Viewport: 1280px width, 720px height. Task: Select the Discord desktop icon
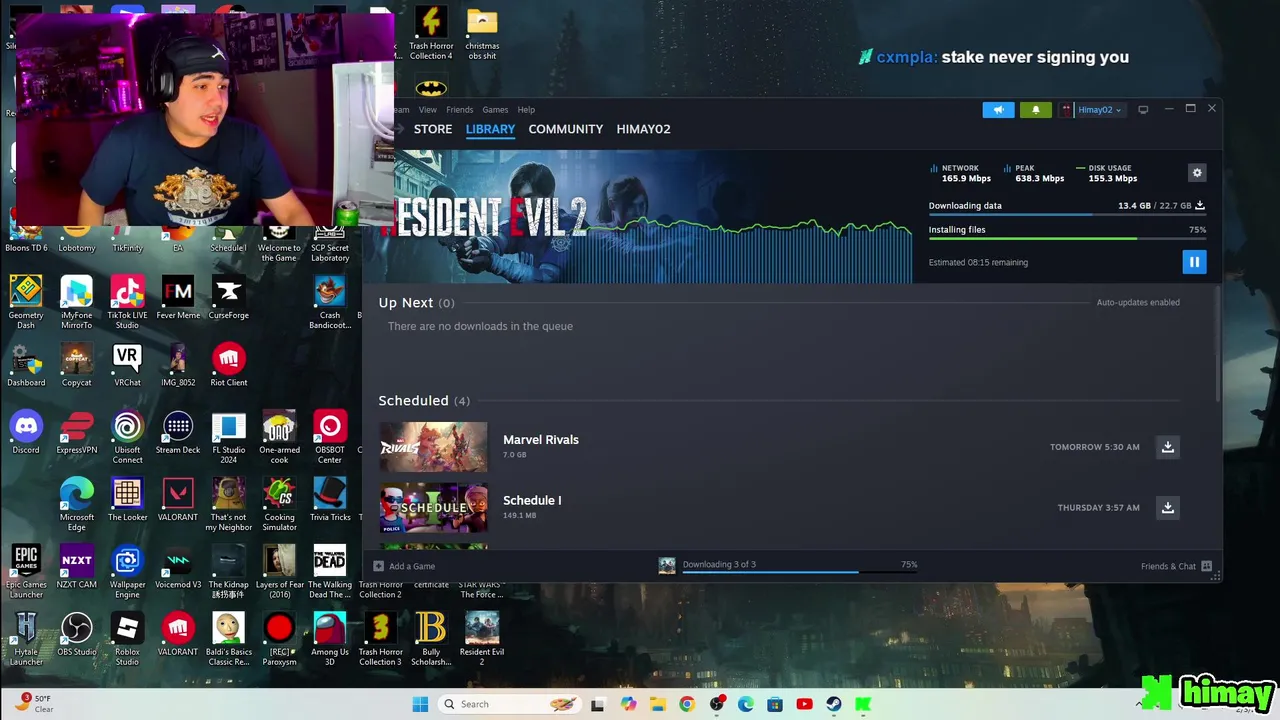[26, 433]
